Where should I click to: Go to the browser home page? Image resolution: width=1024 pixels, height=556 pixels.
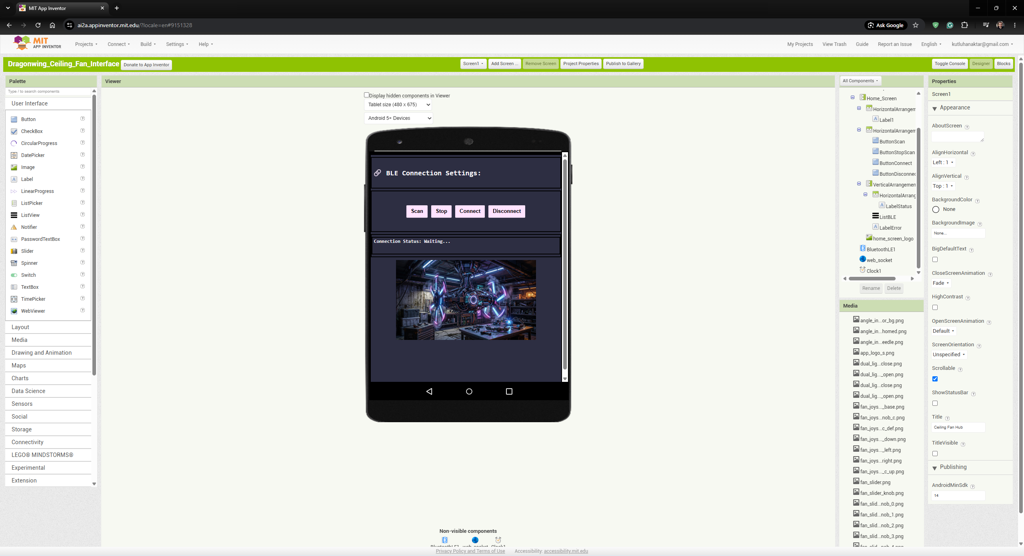tap(52, 25)
